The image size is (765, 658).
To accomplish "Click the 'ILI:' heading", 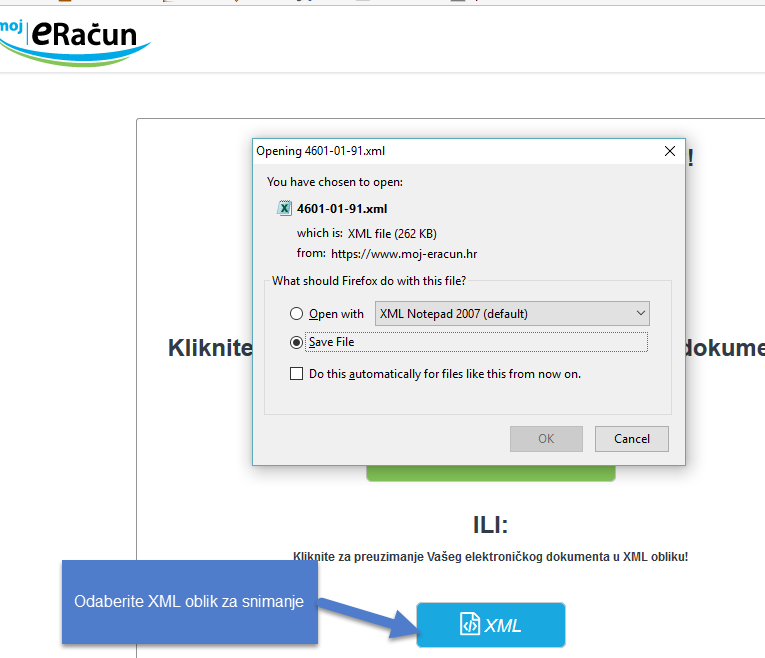I will 490,526.
